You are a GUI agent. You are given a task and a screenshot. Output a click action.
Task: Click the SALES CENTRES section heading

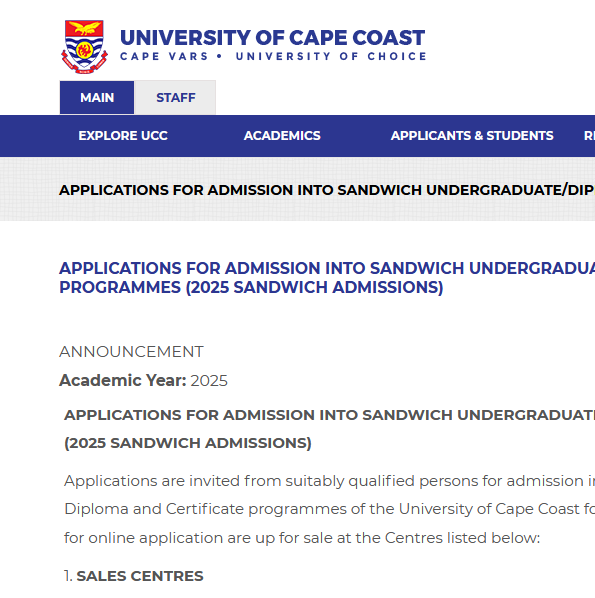(x=140, y=576)
